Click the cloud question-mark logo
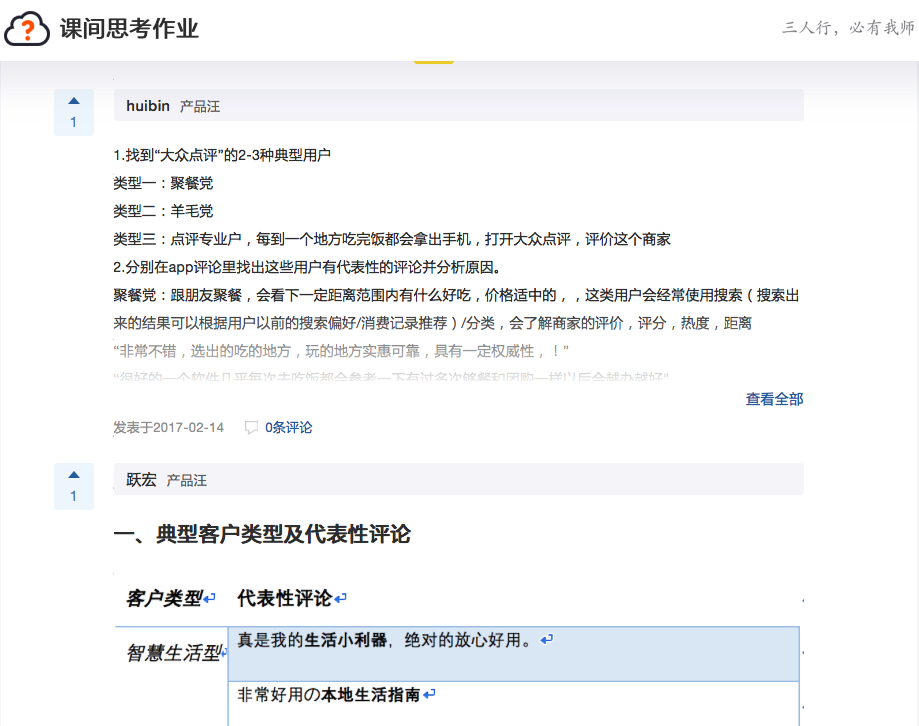The height and width of the screenshot is (726, 919). point(26,28)
